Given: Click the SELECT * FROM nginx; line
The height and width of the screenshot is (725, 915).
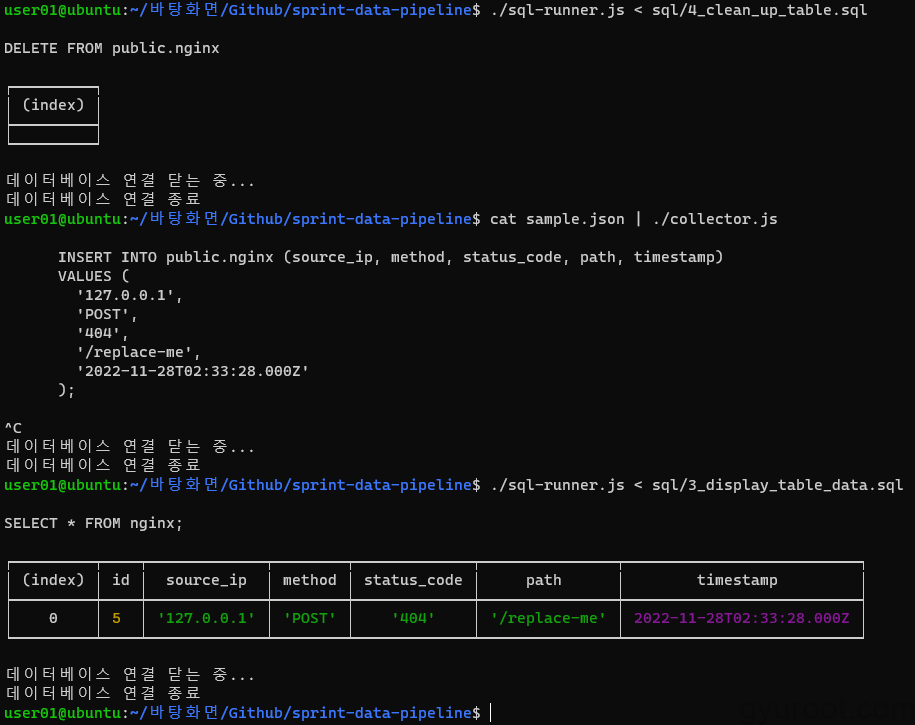Looking at the screenshot, I should tap(94, 523).
